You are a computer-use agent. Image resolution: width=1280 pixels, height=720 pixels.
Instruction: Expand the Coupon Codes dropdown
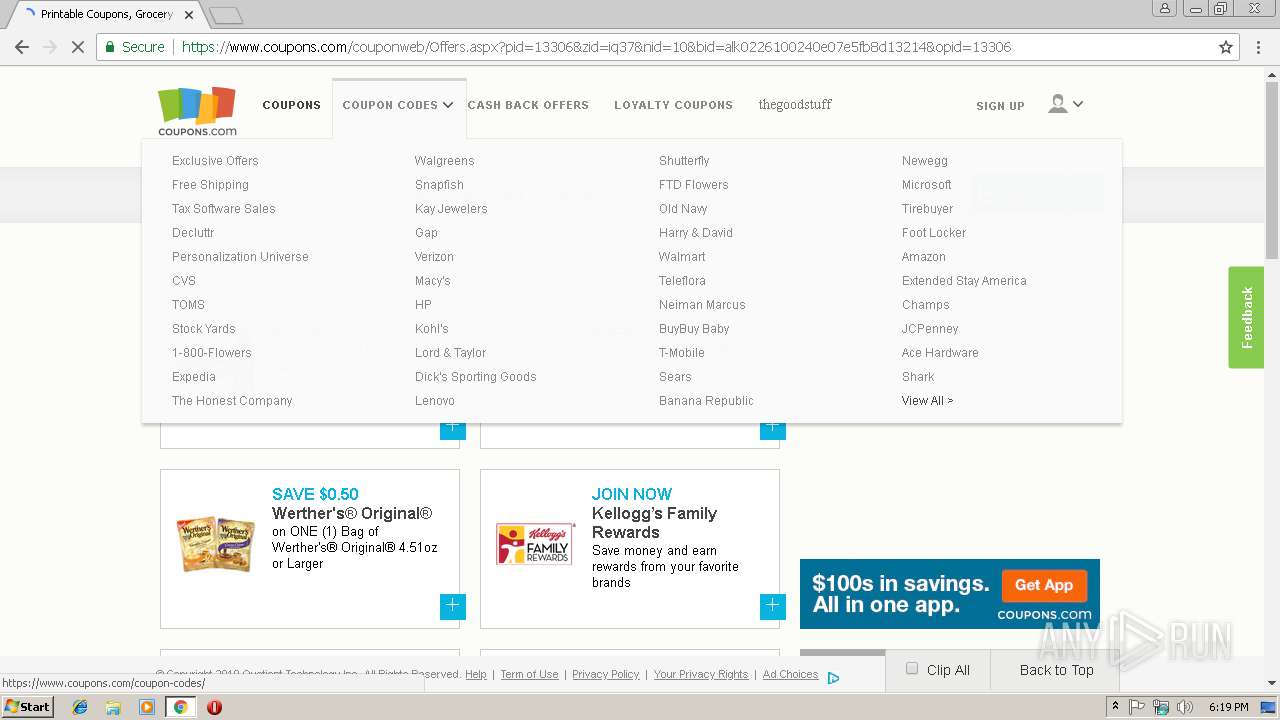point(398,105)
